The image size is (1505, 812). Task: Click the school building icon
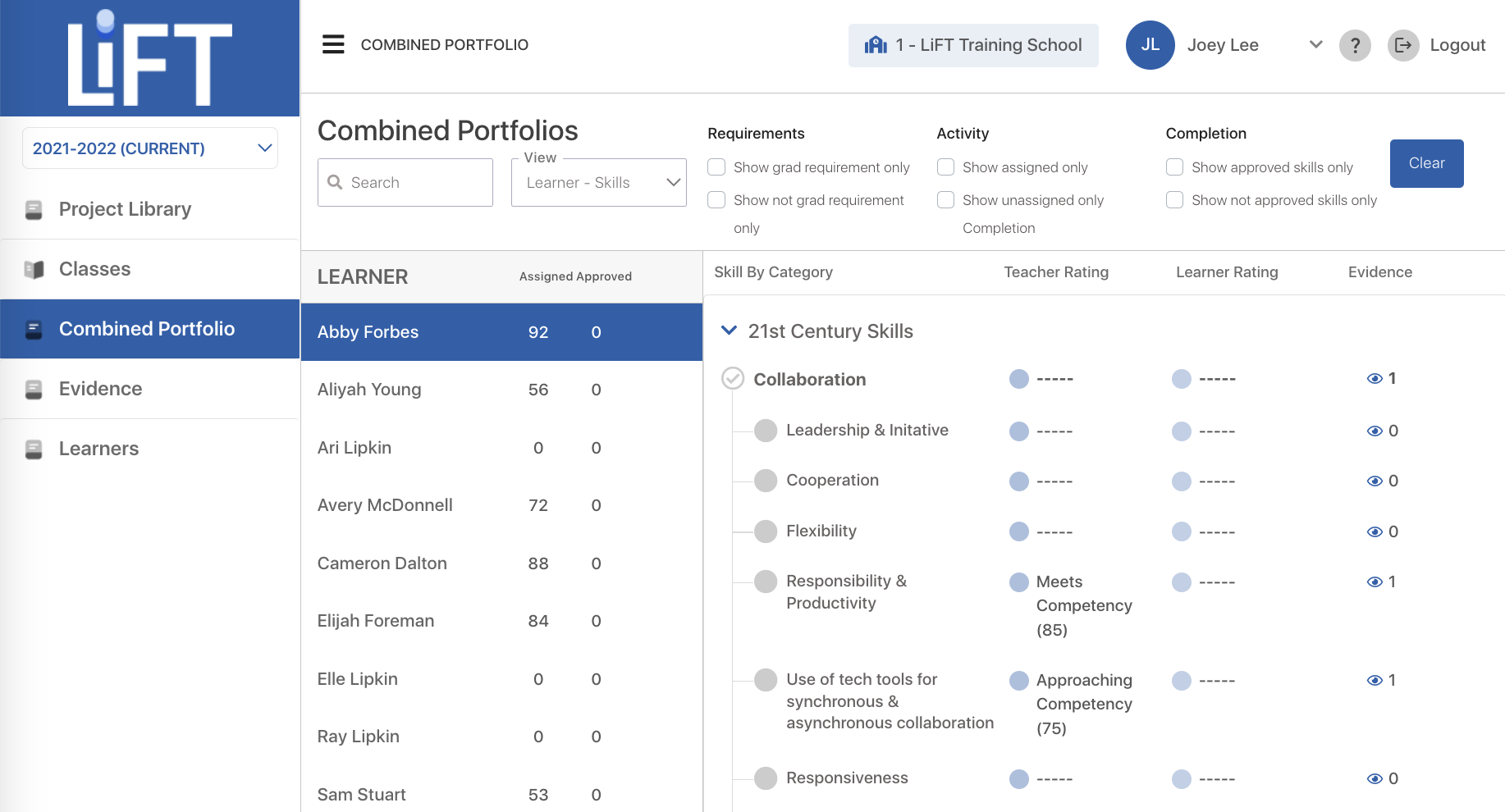876,45
